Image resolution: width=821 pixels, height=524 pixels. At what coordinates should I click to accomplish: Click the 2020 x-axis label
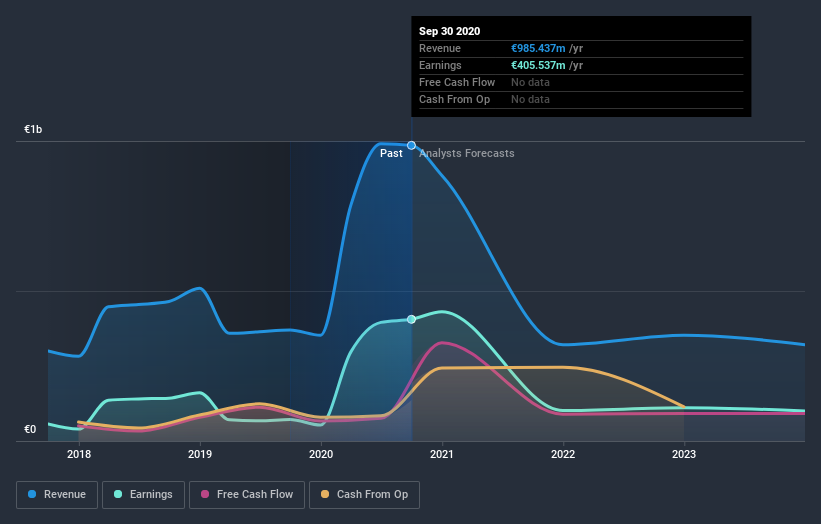321,454
